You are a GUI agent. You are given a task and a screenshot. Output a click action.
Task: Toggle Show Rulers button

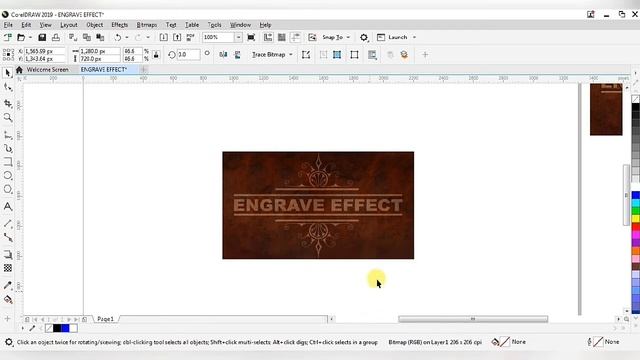268,37
